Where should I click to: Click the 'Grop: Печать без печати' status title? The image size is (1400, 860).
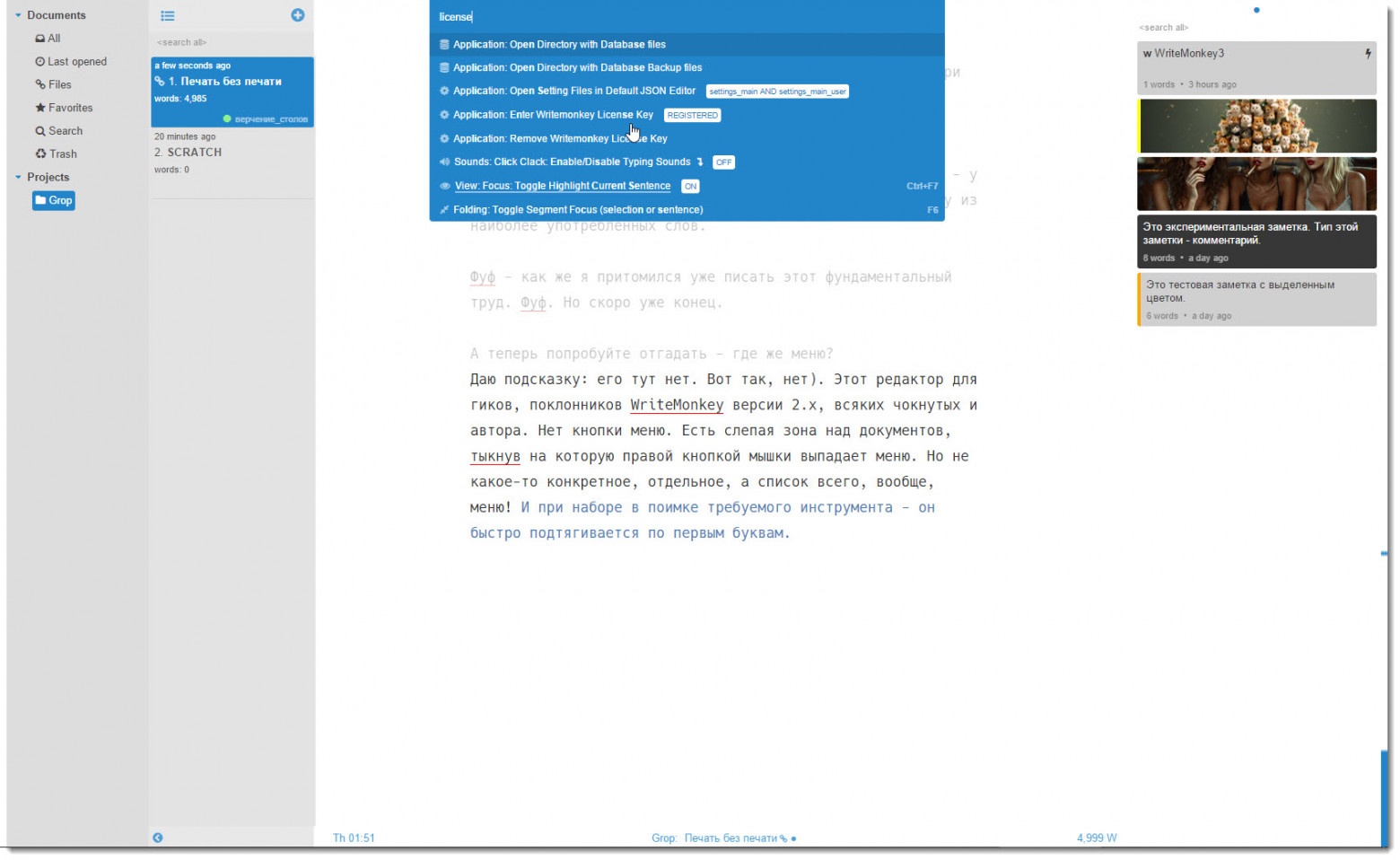tap(723, 838)
